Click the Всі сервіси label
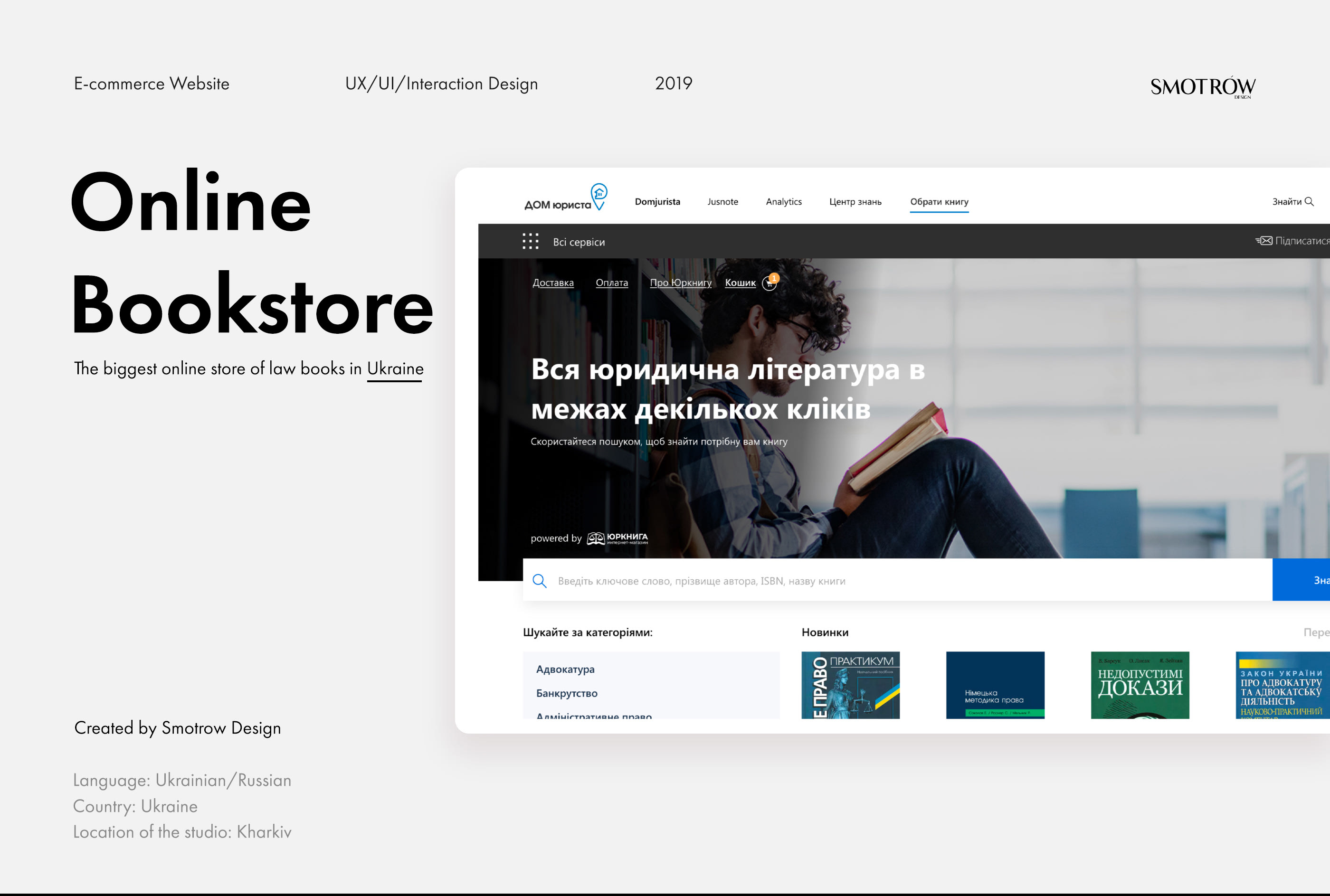The height and width of the screenshot is (896, 1330). (579, 242)
